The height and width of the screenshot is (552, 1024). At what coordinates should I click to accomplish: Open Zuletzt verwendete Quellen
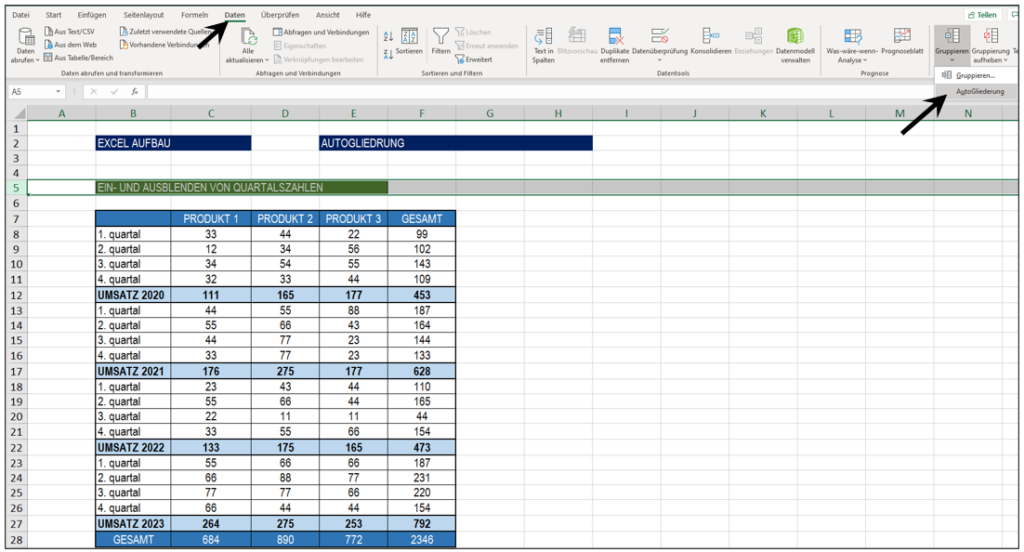[165, 31]
